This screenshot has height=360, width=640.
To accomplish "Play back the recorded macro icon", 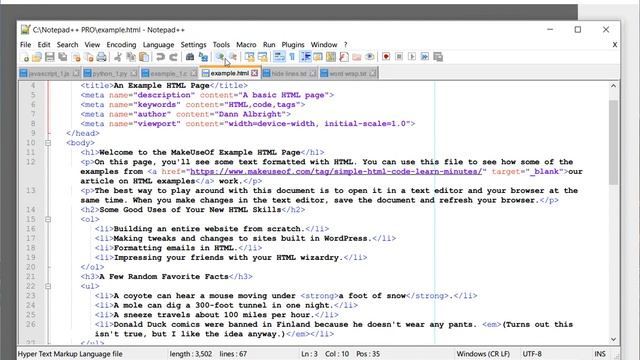I will (x=412, y=57).
